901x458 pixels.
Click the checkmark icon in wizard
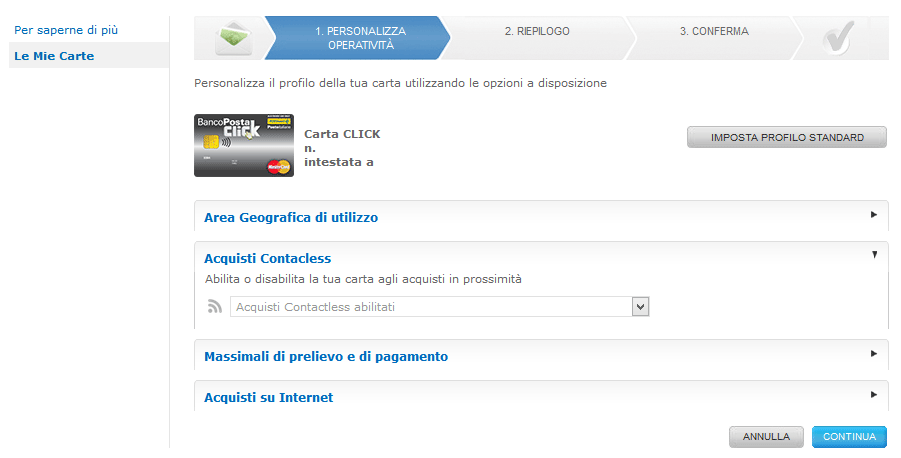pyautogui.click(x=838, y=38)
